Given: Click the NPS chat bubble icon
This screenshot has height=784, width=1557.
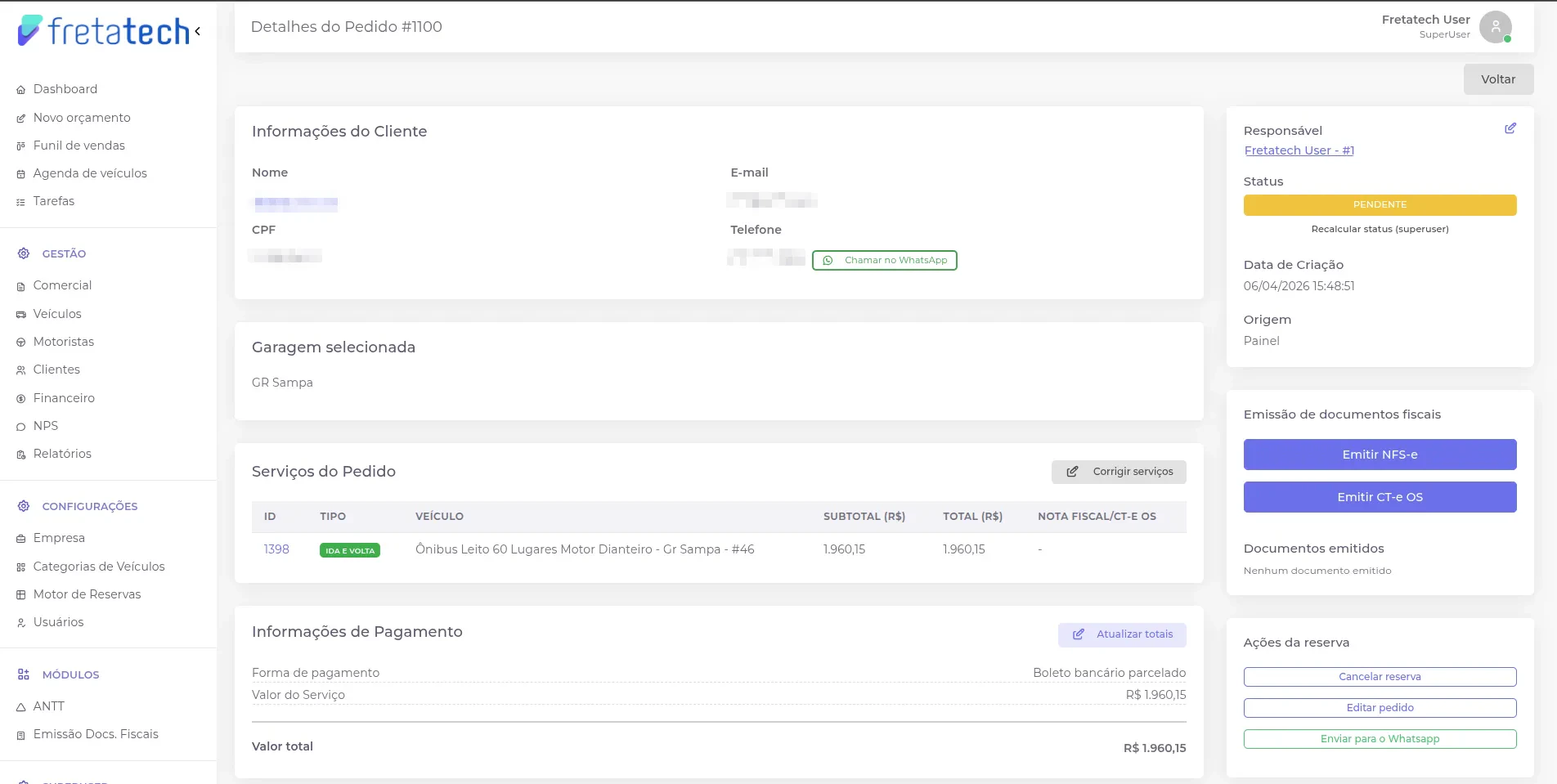Looking at the screenshot, I should (21, 427).
